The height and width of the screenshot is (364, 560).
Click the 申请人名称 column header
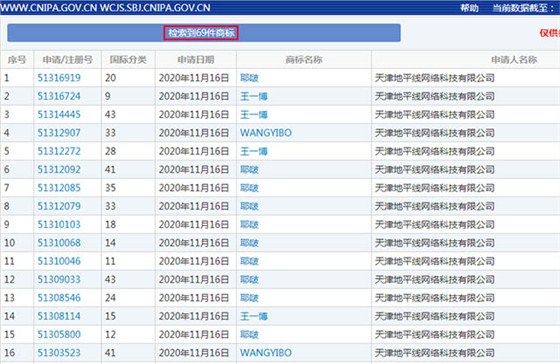pos(514,60)
